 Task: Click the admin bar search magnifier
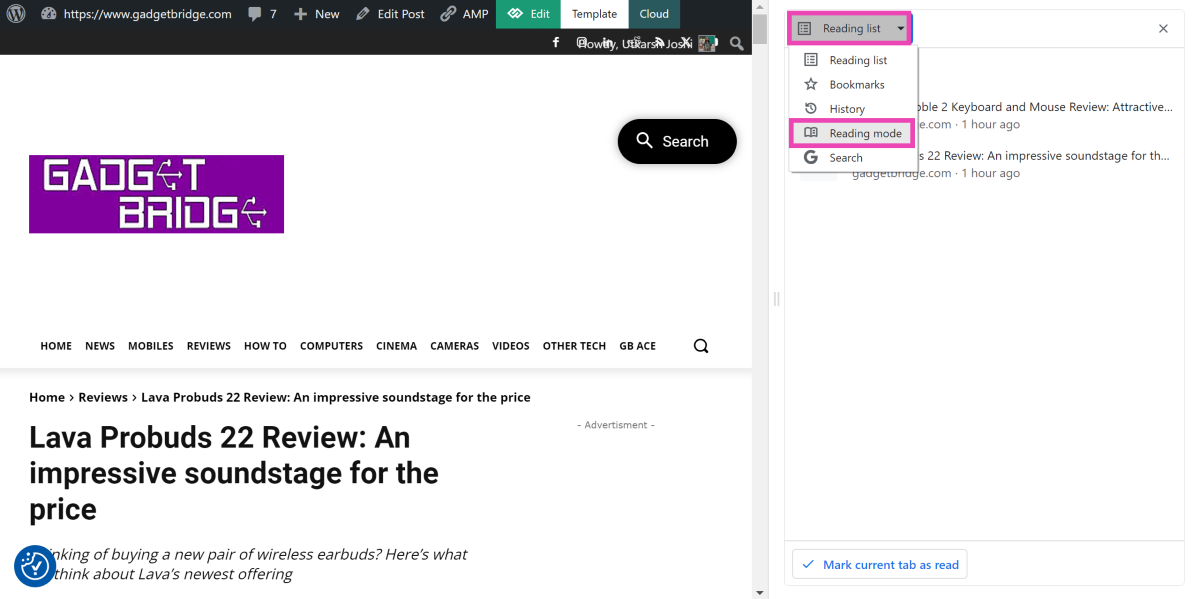point(737,43)
